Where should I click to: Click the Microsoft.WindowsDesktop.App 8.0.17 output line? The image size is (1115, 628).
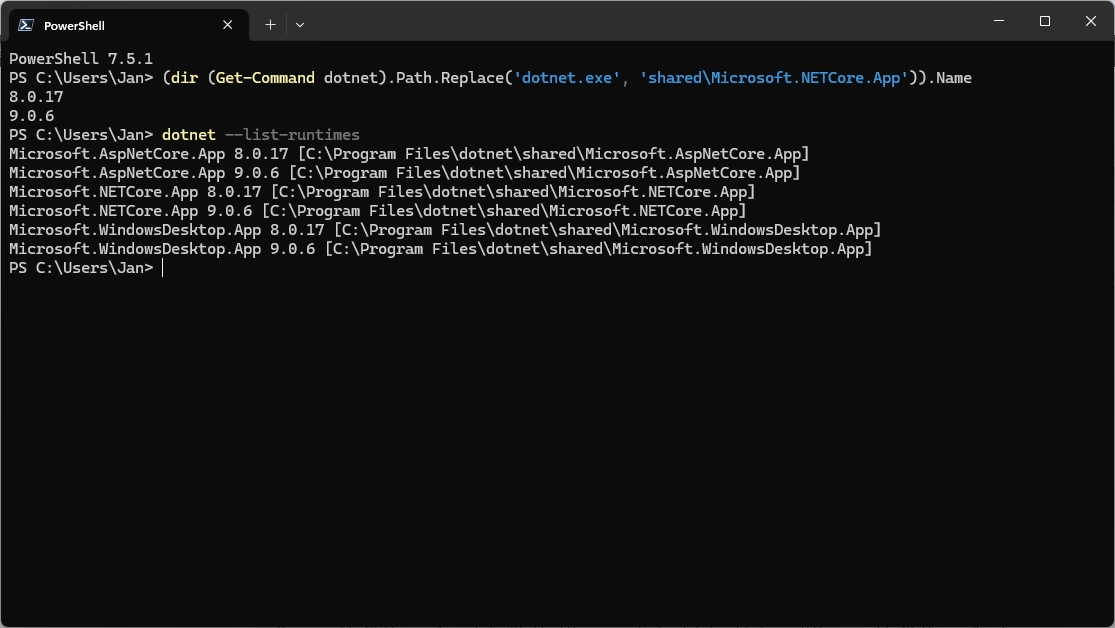[x=444, y=230]
